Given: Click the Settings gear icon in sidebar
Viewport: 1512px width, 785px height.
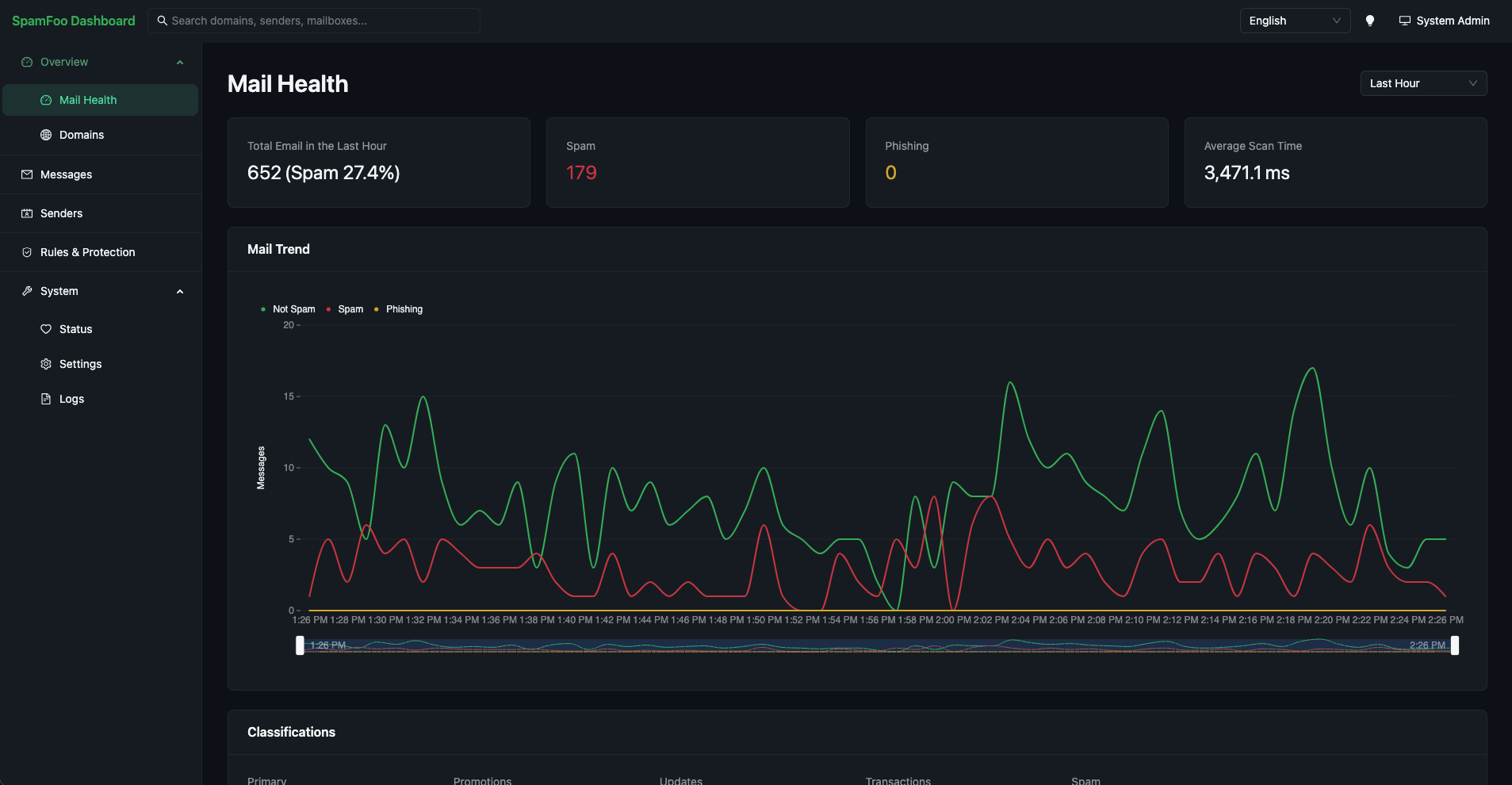Looking at the screenshot, I should (x=46, y=364).
